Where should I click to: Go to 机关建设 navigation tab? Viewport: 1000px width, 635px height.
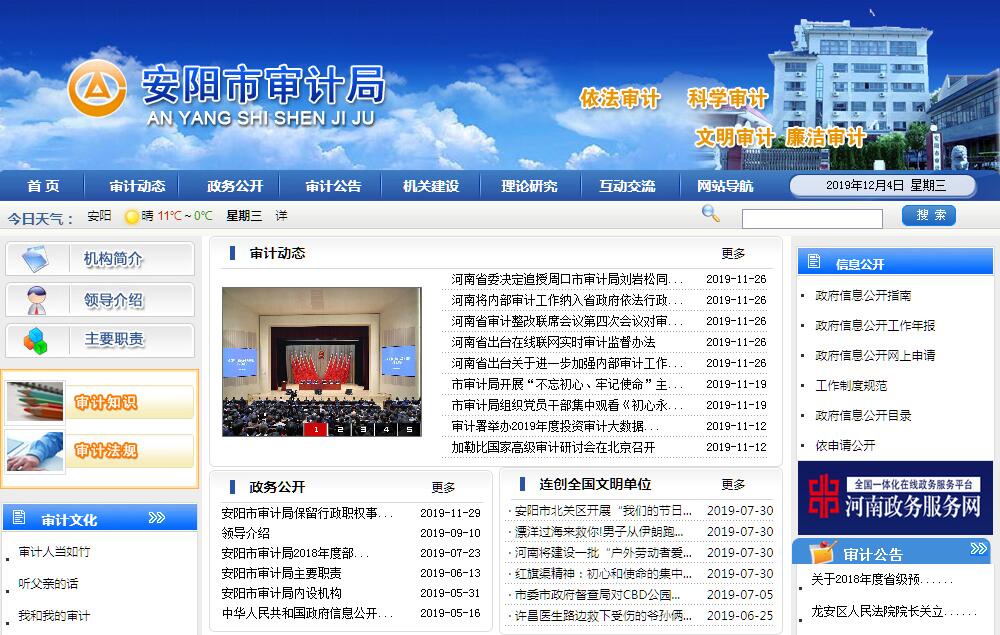click(x=431, y=186)
